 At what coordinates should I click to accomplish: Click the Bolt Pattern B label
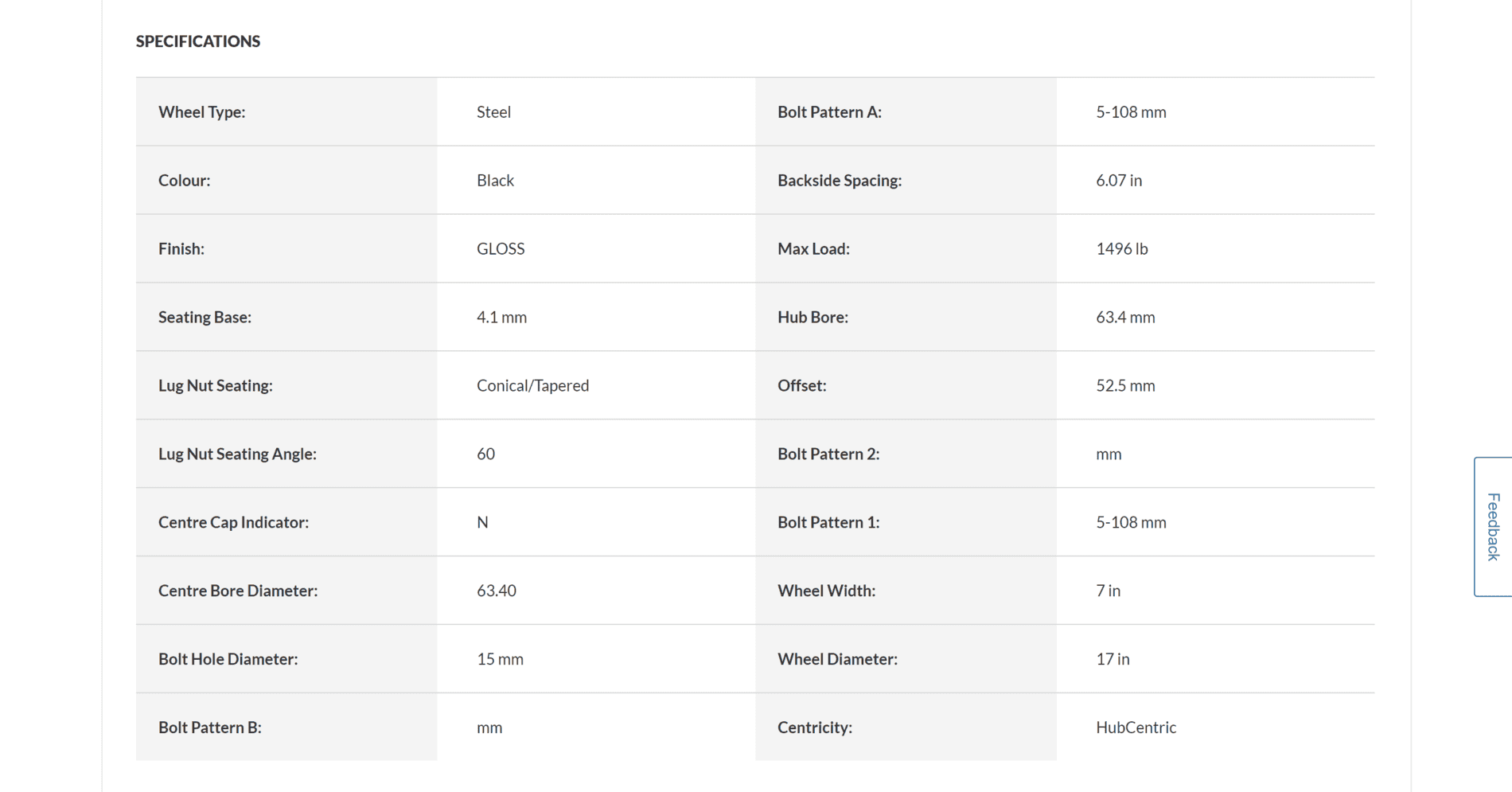click(x=209, y=728)
